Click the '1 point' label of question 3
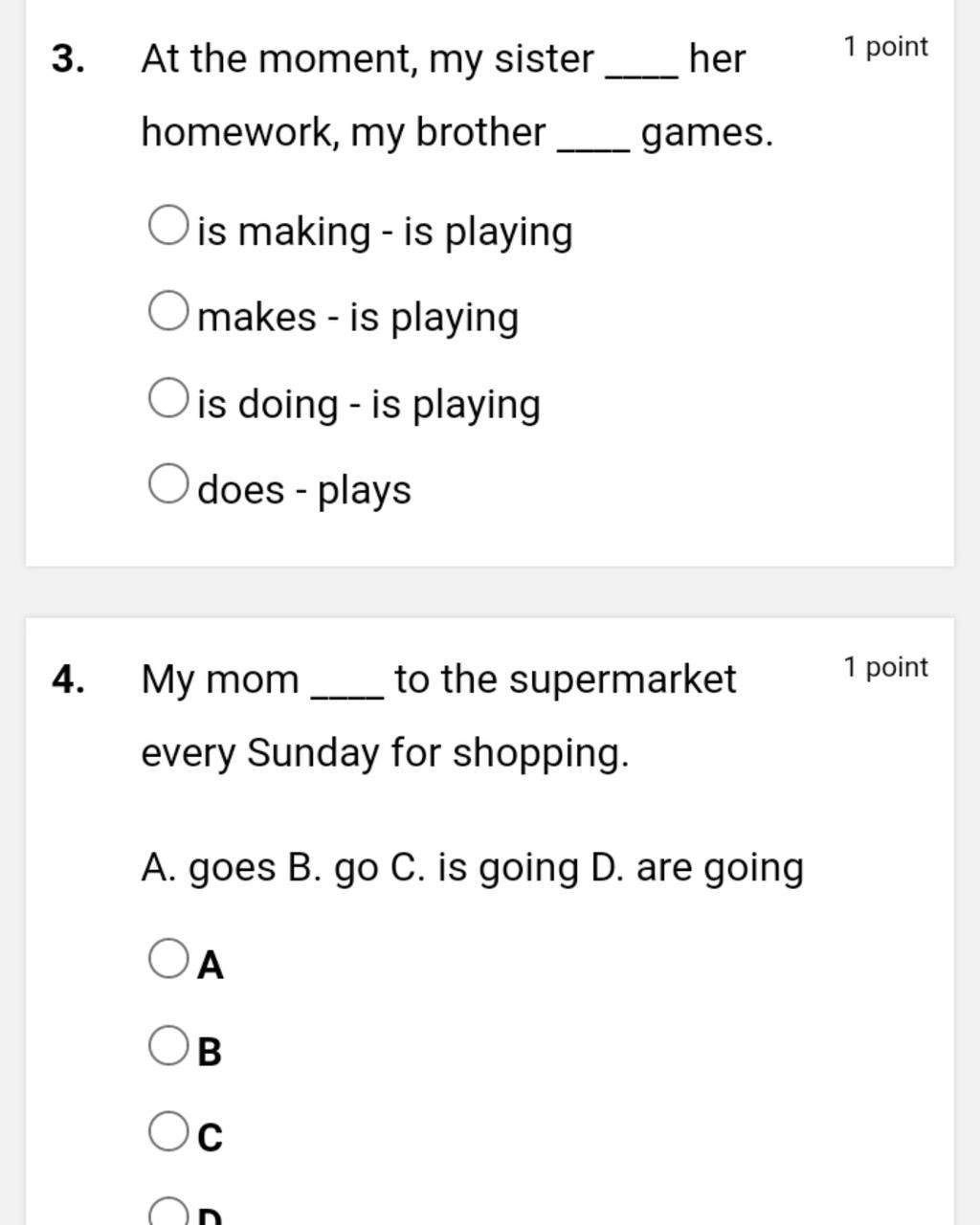The image size is (980, 1225). [886, 47]
